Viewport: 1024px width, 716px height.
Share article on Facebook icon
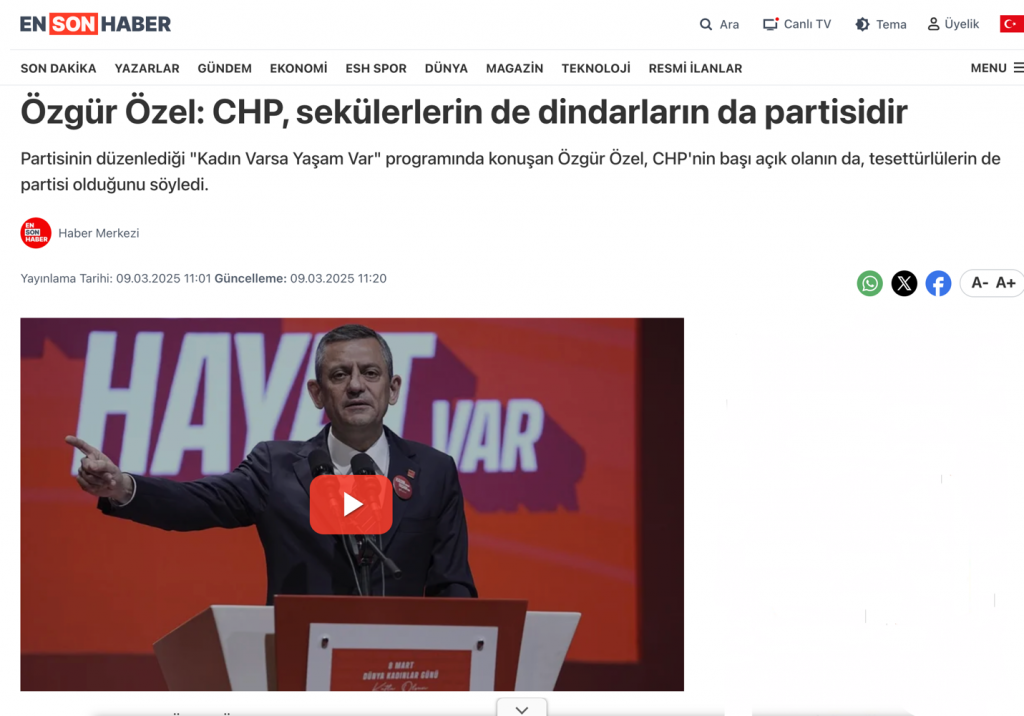[938, 284]
